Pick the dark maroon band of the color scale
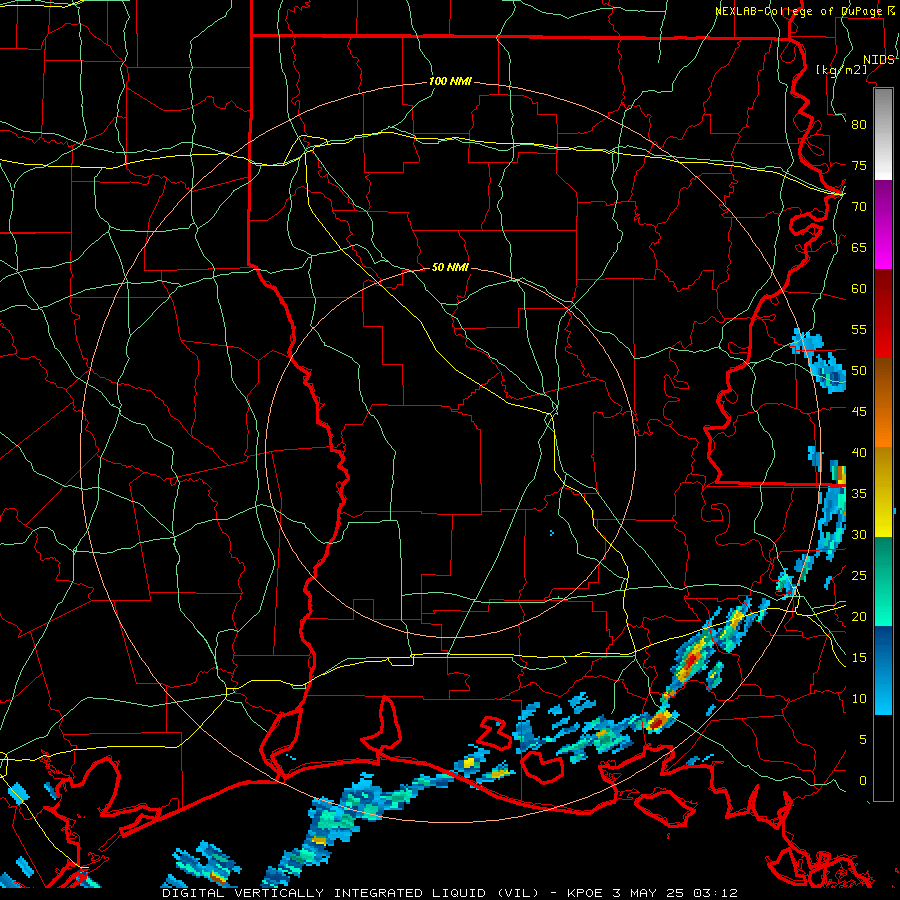900x900 pixels. tap(883, 294)
